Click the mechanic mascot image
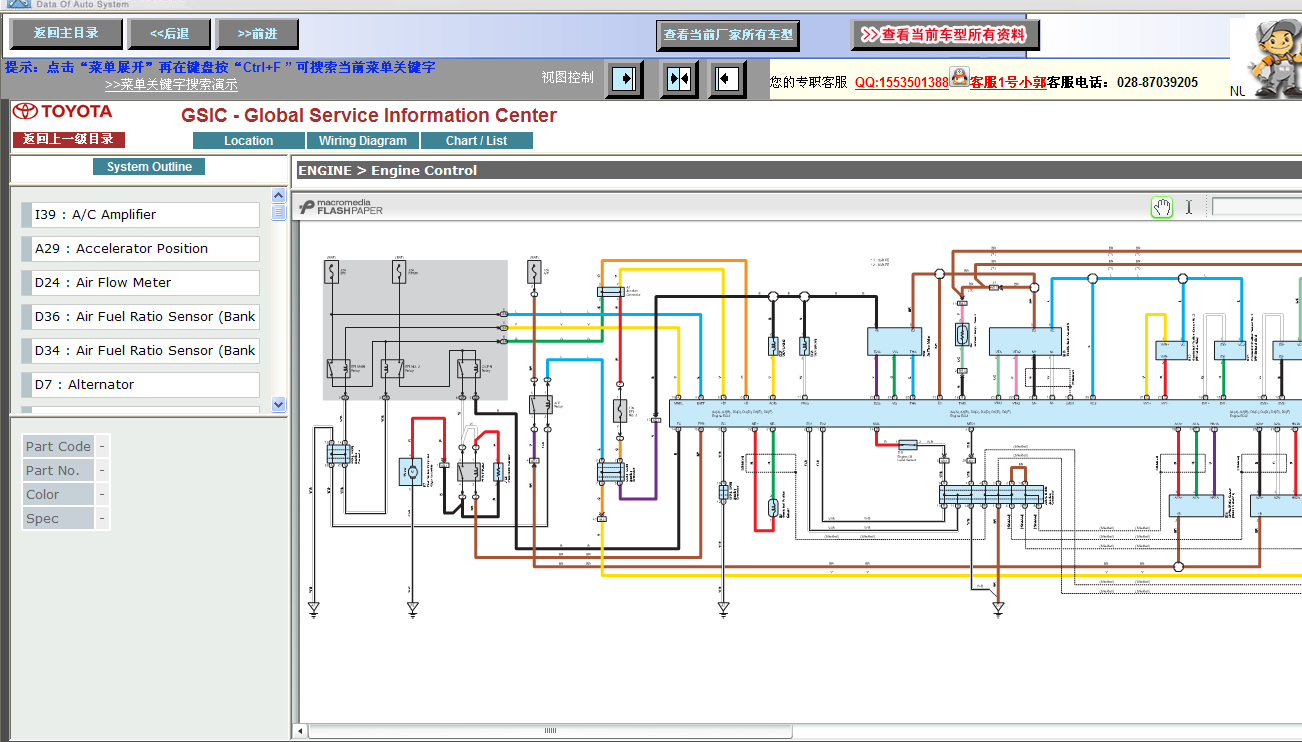The width and height of the screenshot is (1302, 742). pyautogui.click(x=1266, y=58)
